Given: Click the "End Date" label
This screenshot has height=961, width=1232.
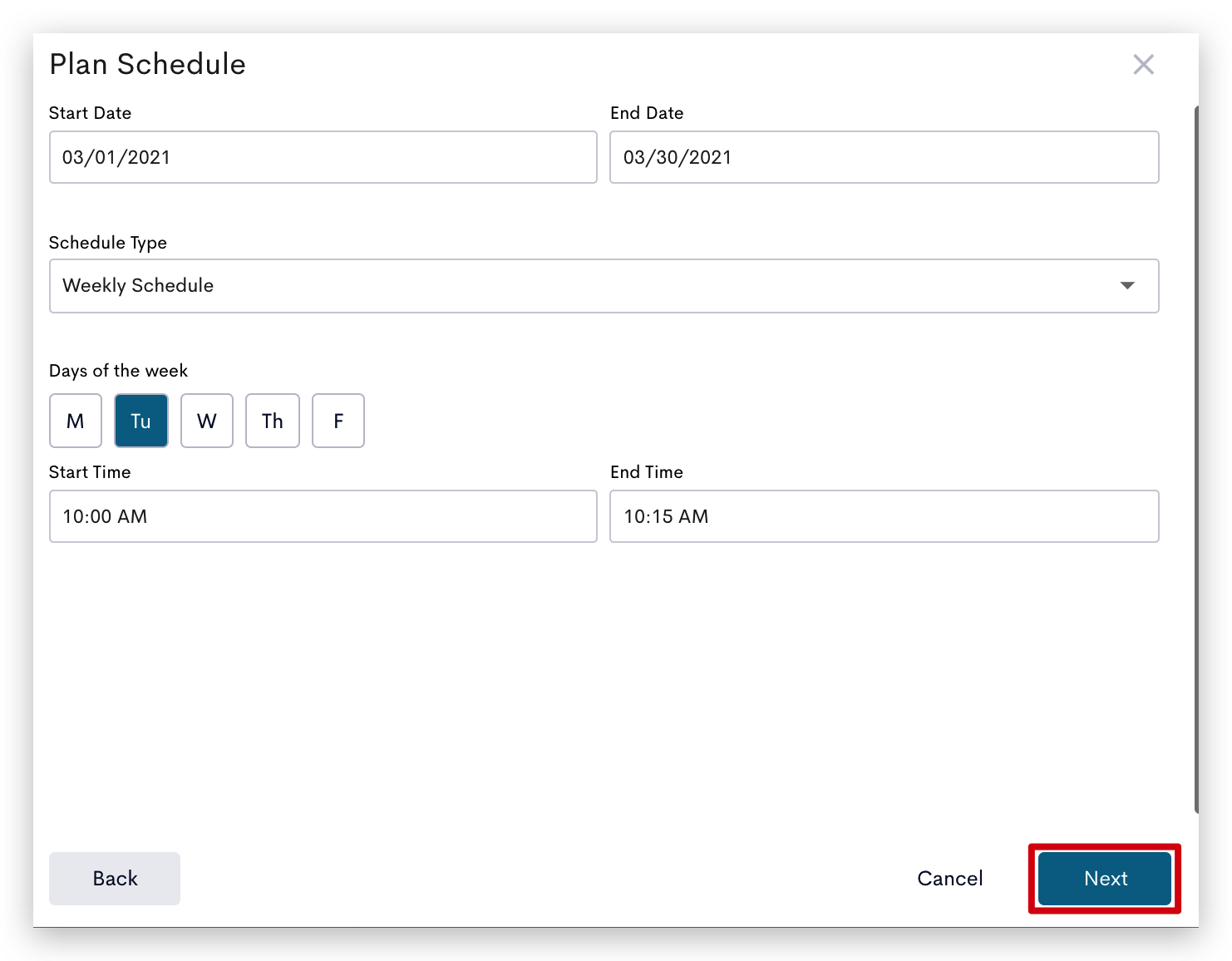Looking at the screenshot, I should 647,113.
